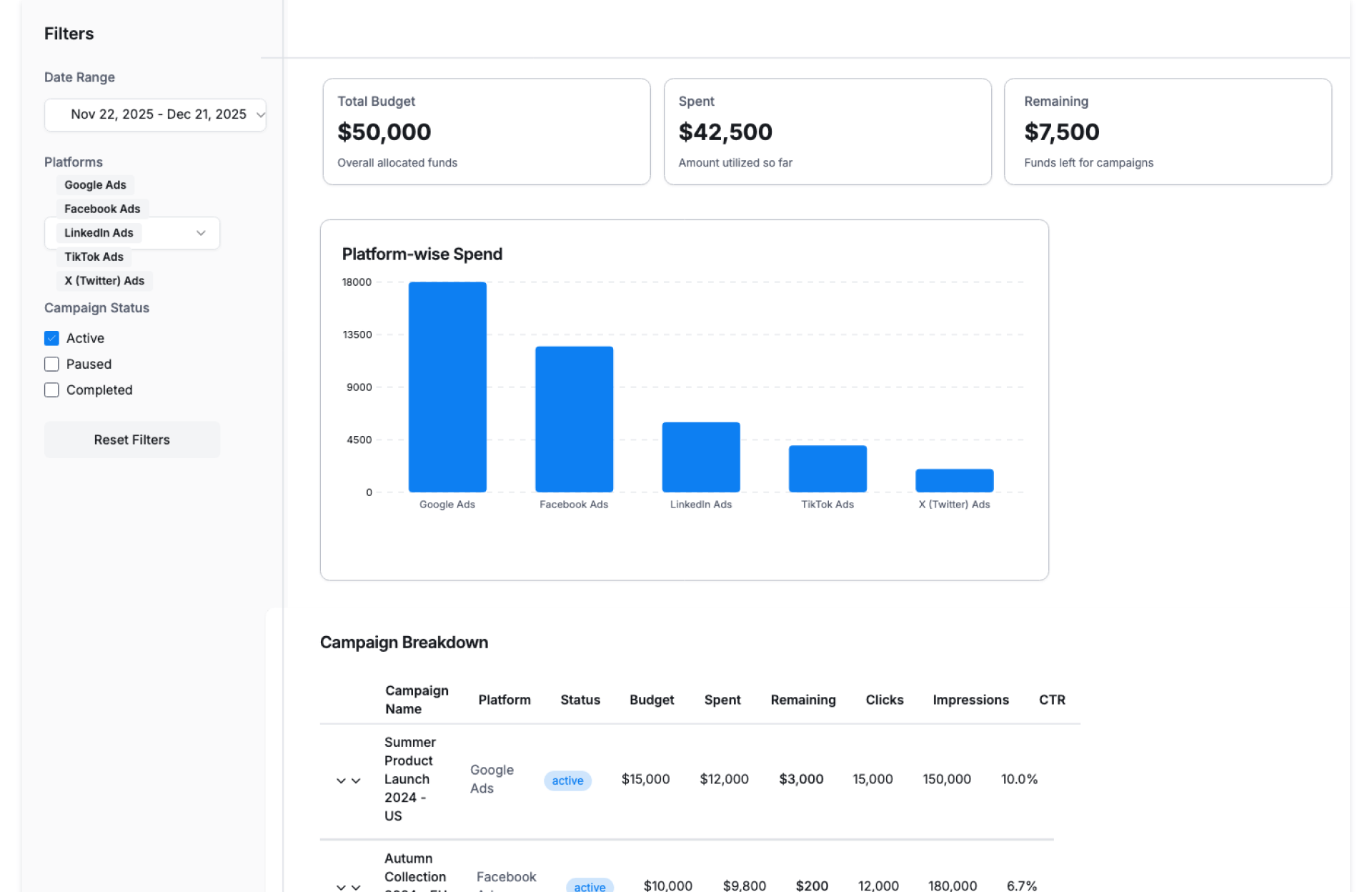Open the Total Budget summary card
1372x892 pixels.
coord(486,132)
